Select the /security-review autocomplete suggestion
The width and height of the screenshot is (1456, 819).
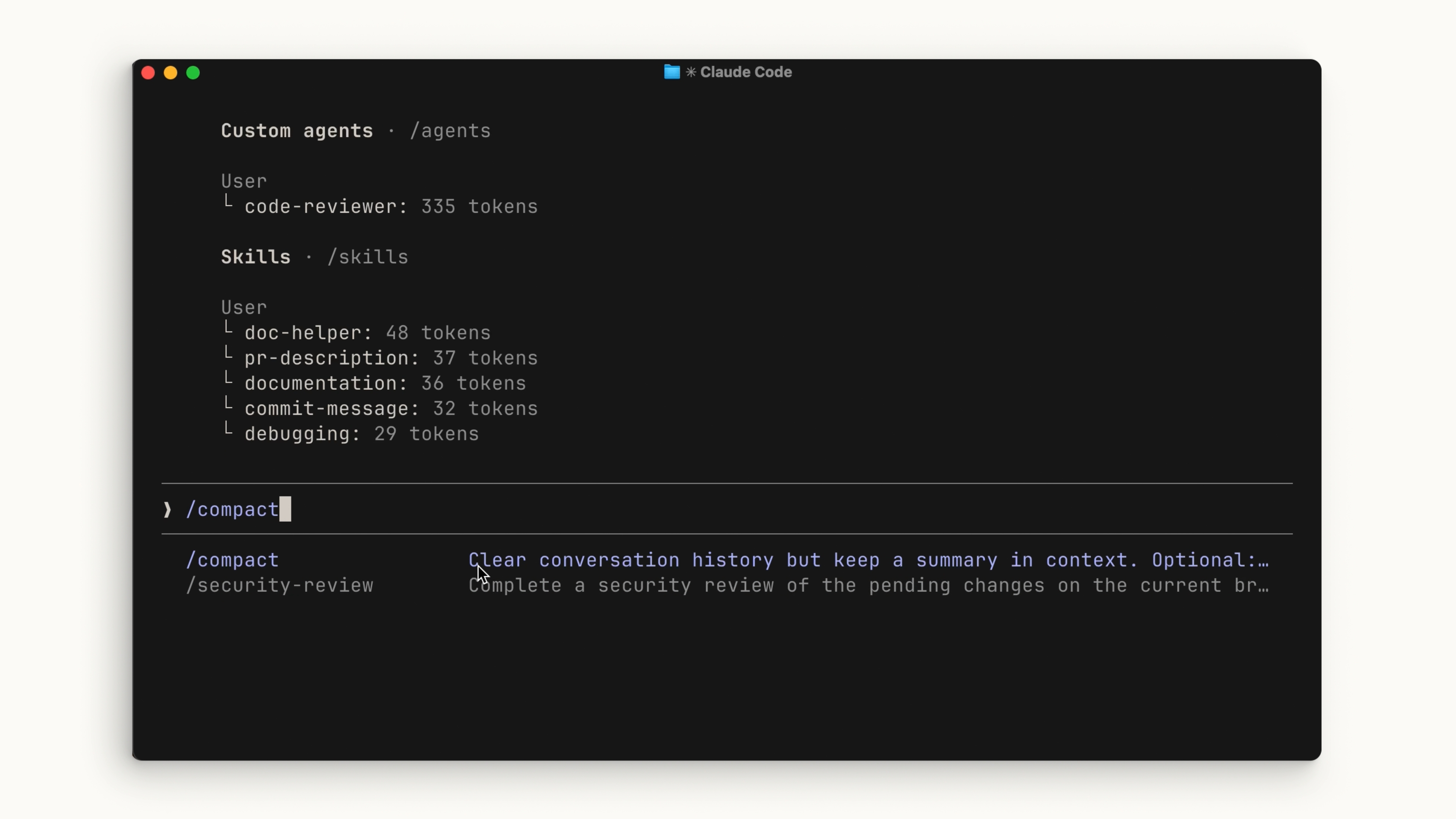coord(280,585)
